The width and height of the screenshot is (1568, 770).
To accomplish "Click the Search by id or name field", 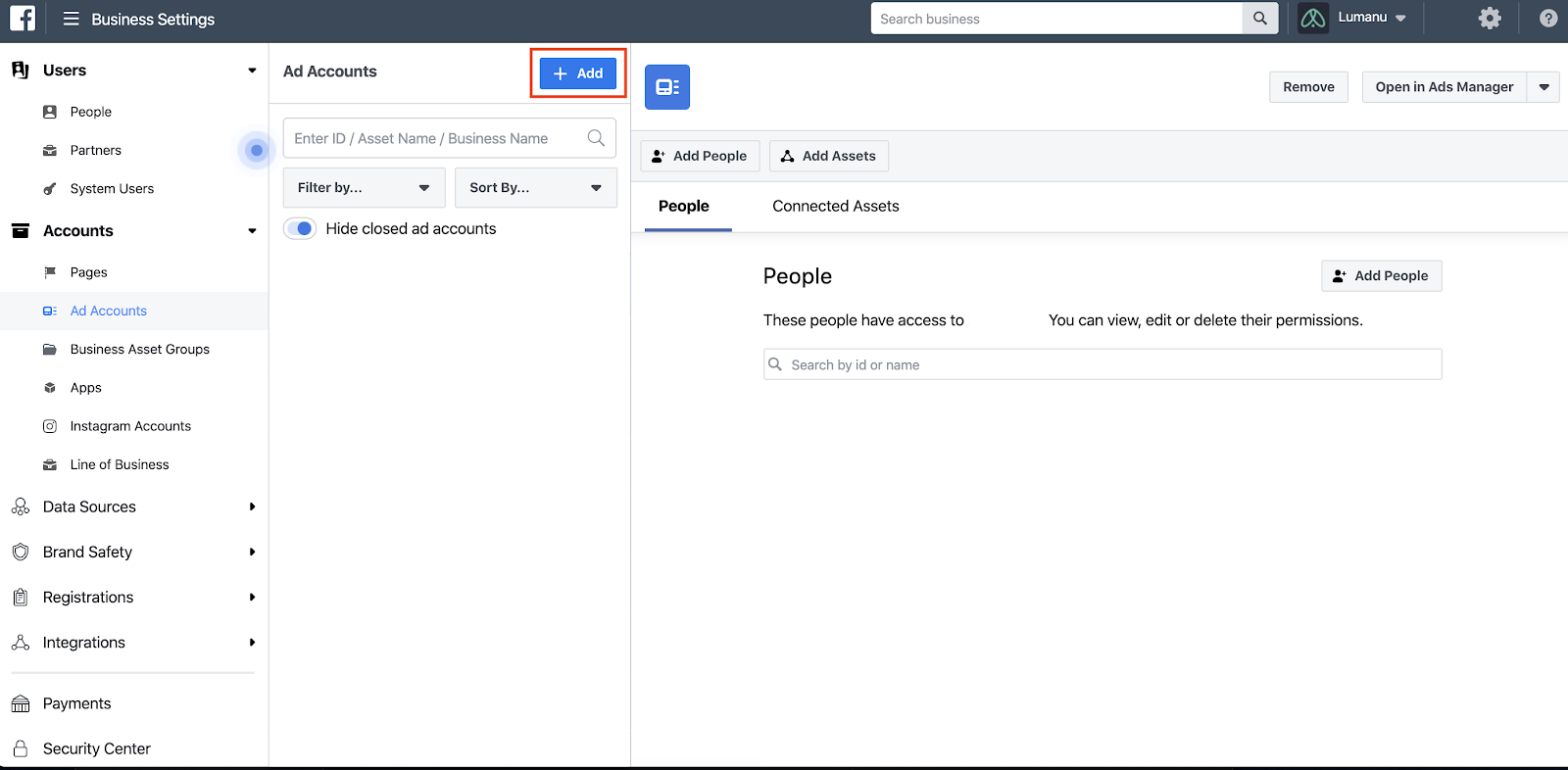I will 1102,364.
